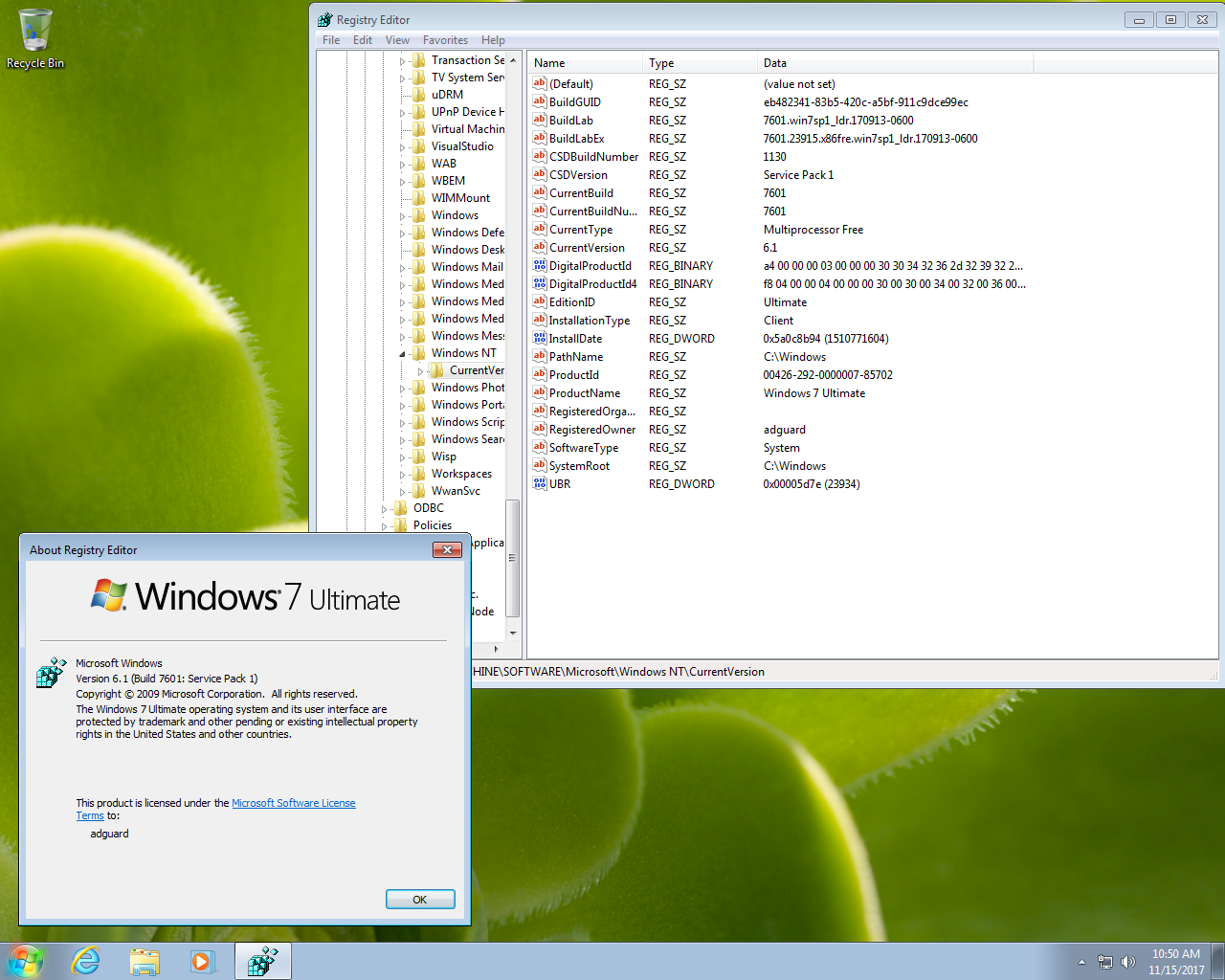Launch Internet Explorer from the taskbar

(x=86, y=961)
